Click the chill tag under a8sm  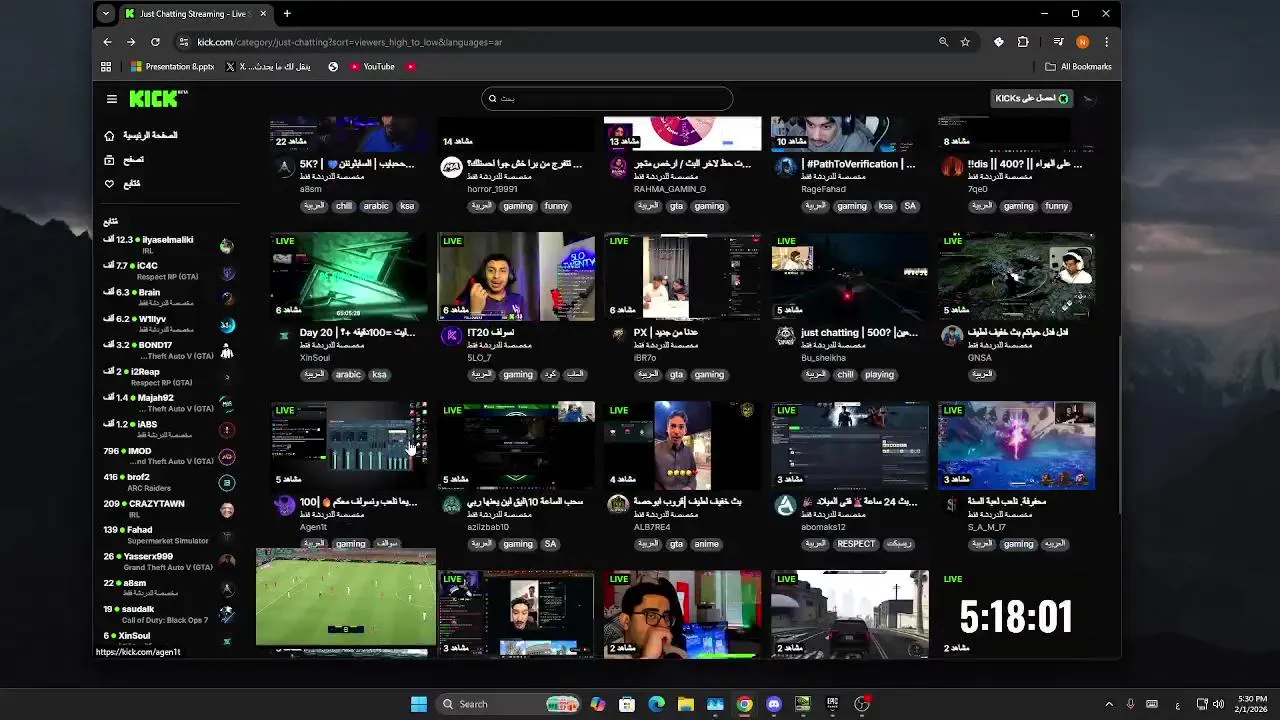(343, 206)
